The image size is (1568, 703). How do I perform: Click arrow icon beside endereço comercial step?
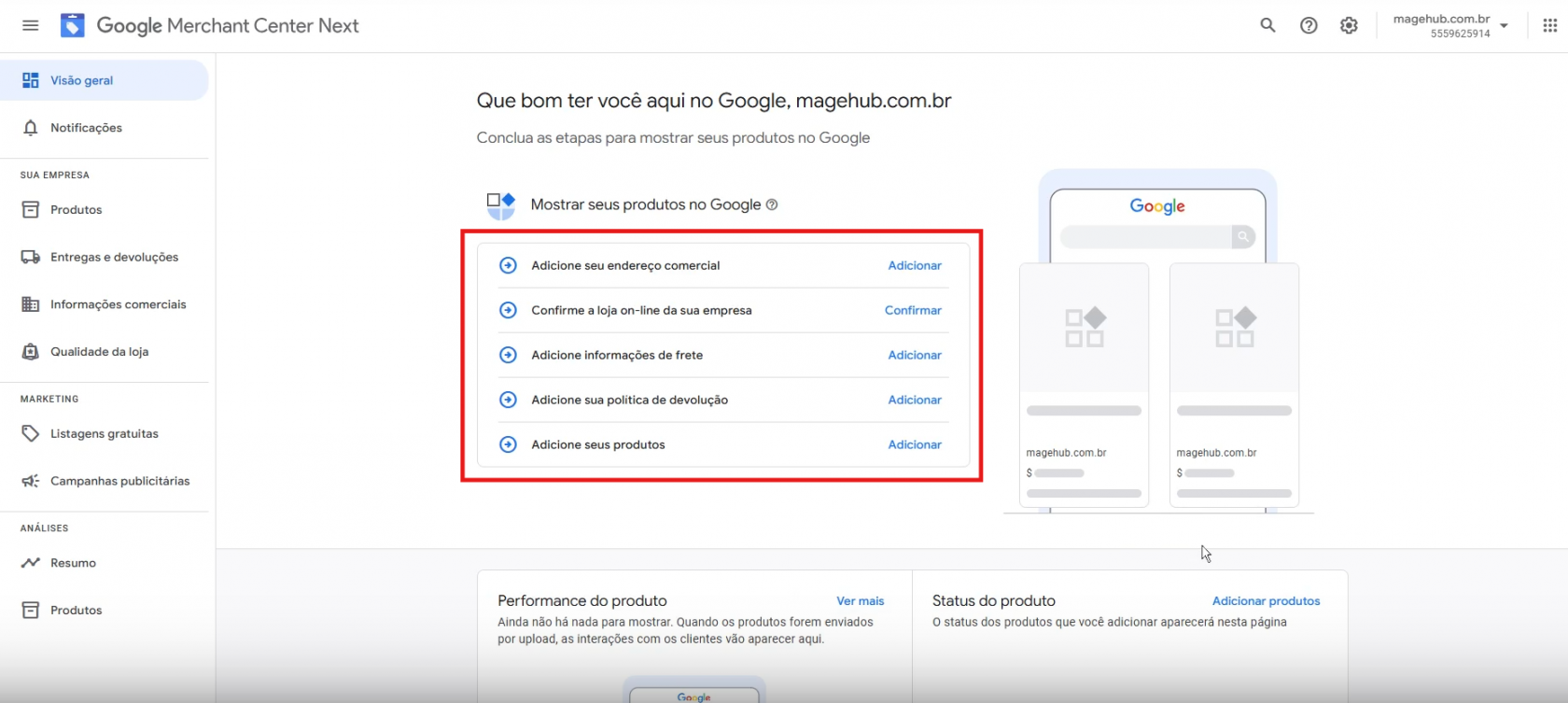(x=508, y=266)
